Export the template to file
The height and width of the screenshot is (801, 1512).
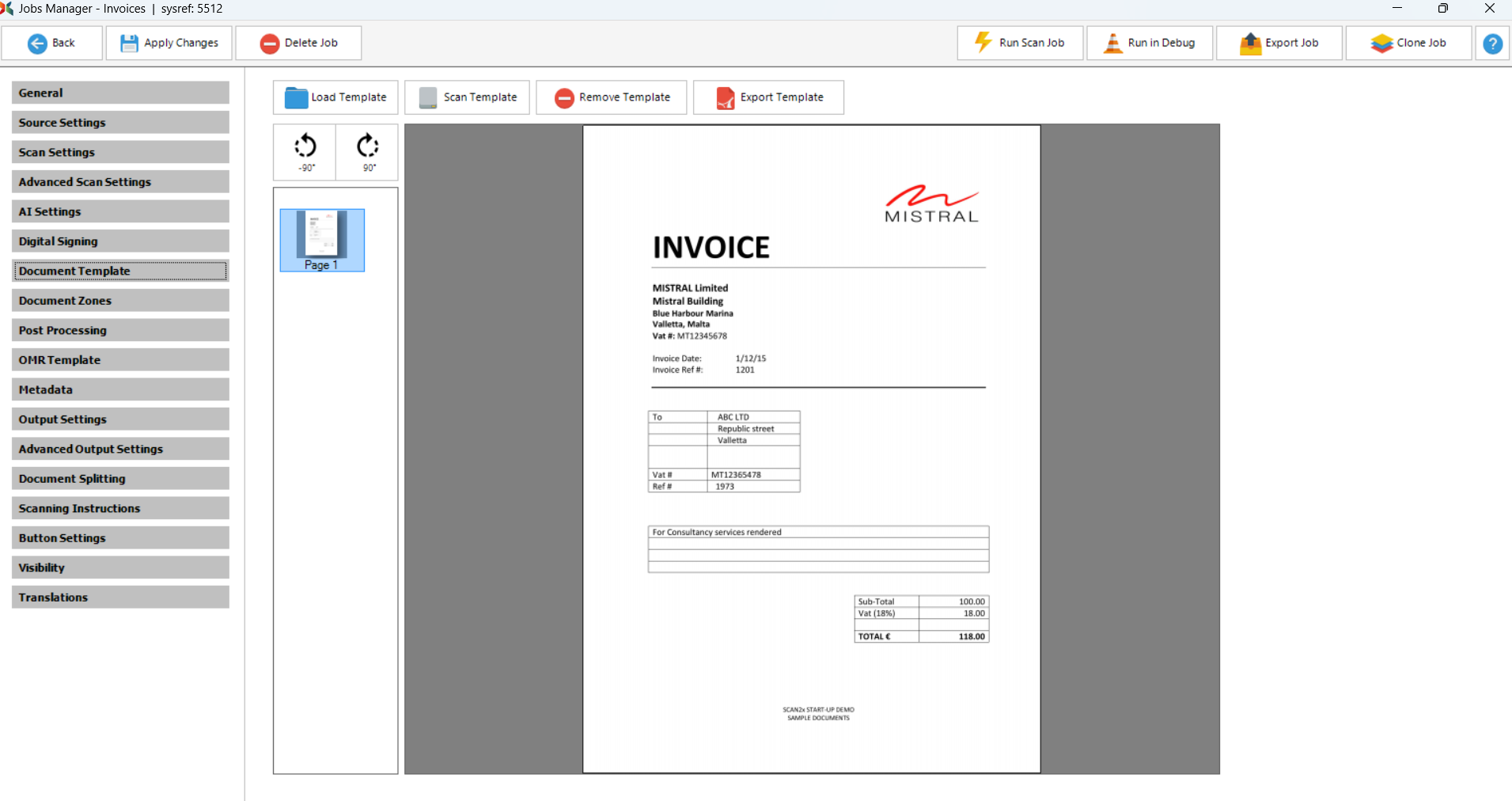[768, 97]
